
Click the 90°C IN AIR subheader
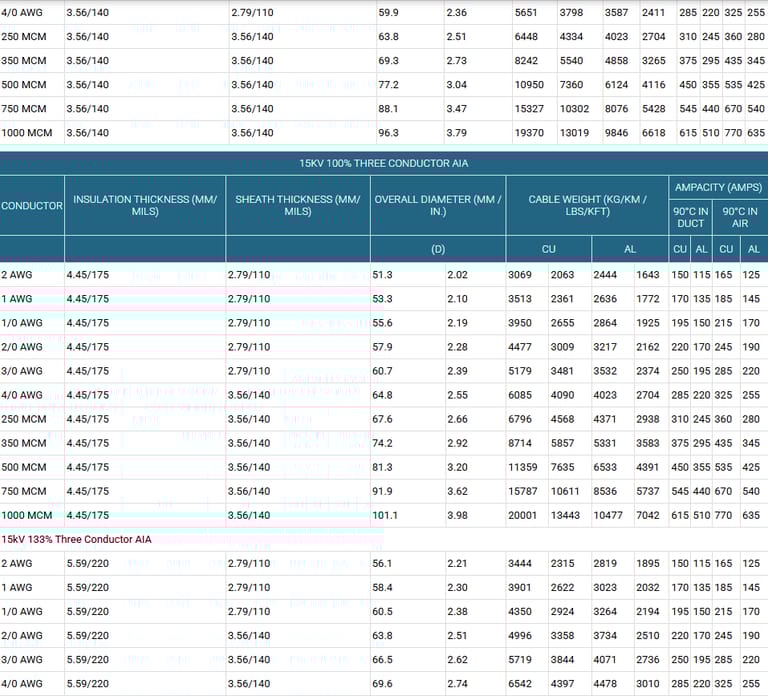[741, 217]
